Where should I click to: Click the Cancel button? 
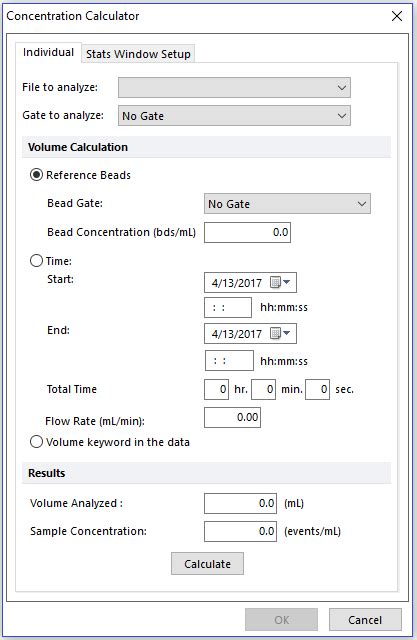[365, 620]
